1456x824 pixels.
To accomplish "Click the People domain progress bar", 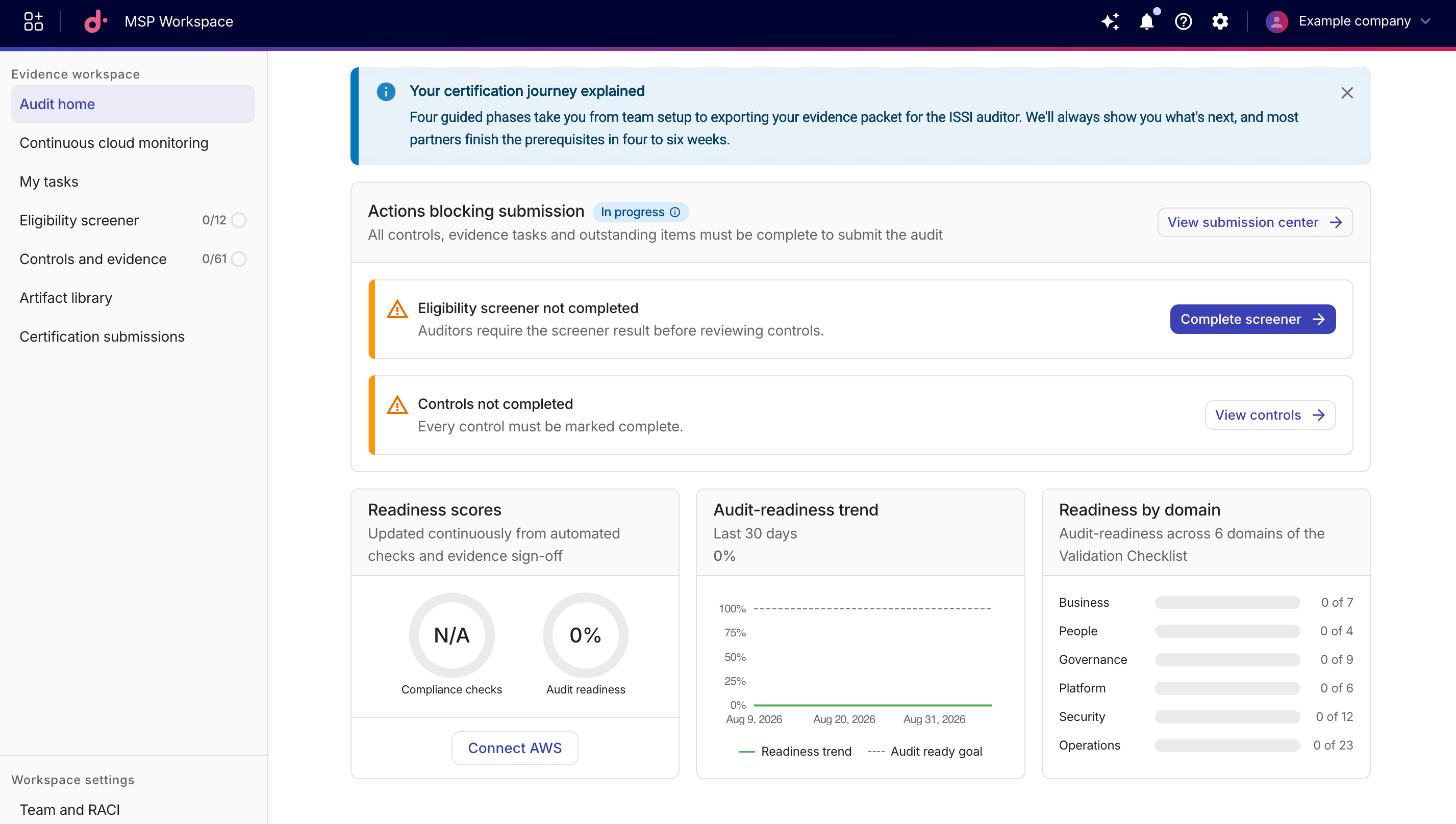I will pyautogui.click(x=1227, y=631).
